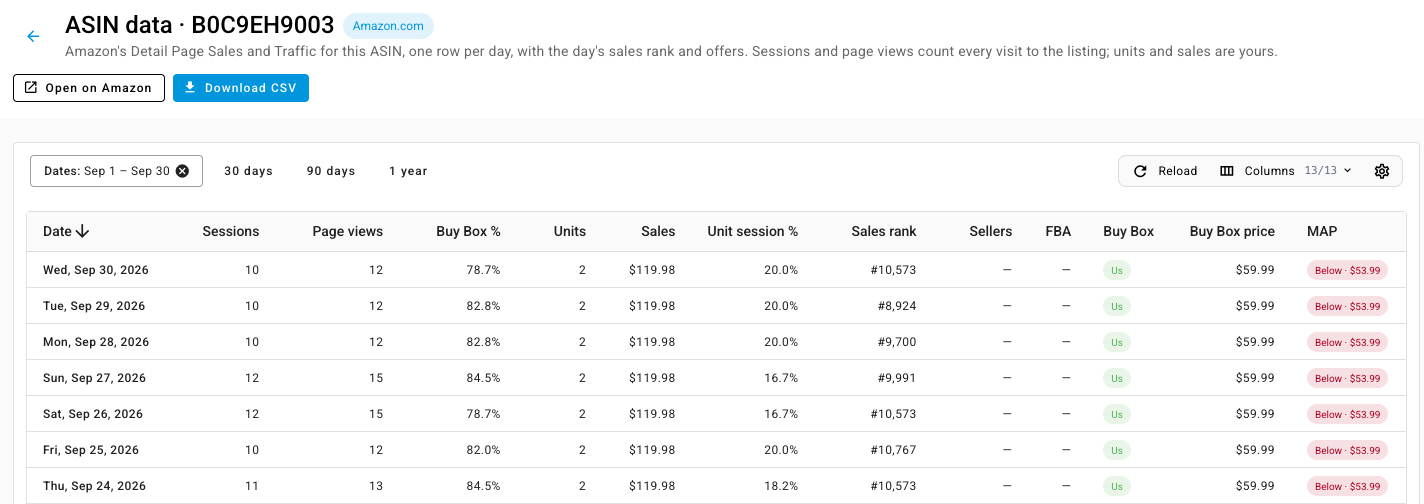Download CSV of ASIN data
Image resolution: width=1424 pixels, height=504 pixels.
tap(241, 88)
